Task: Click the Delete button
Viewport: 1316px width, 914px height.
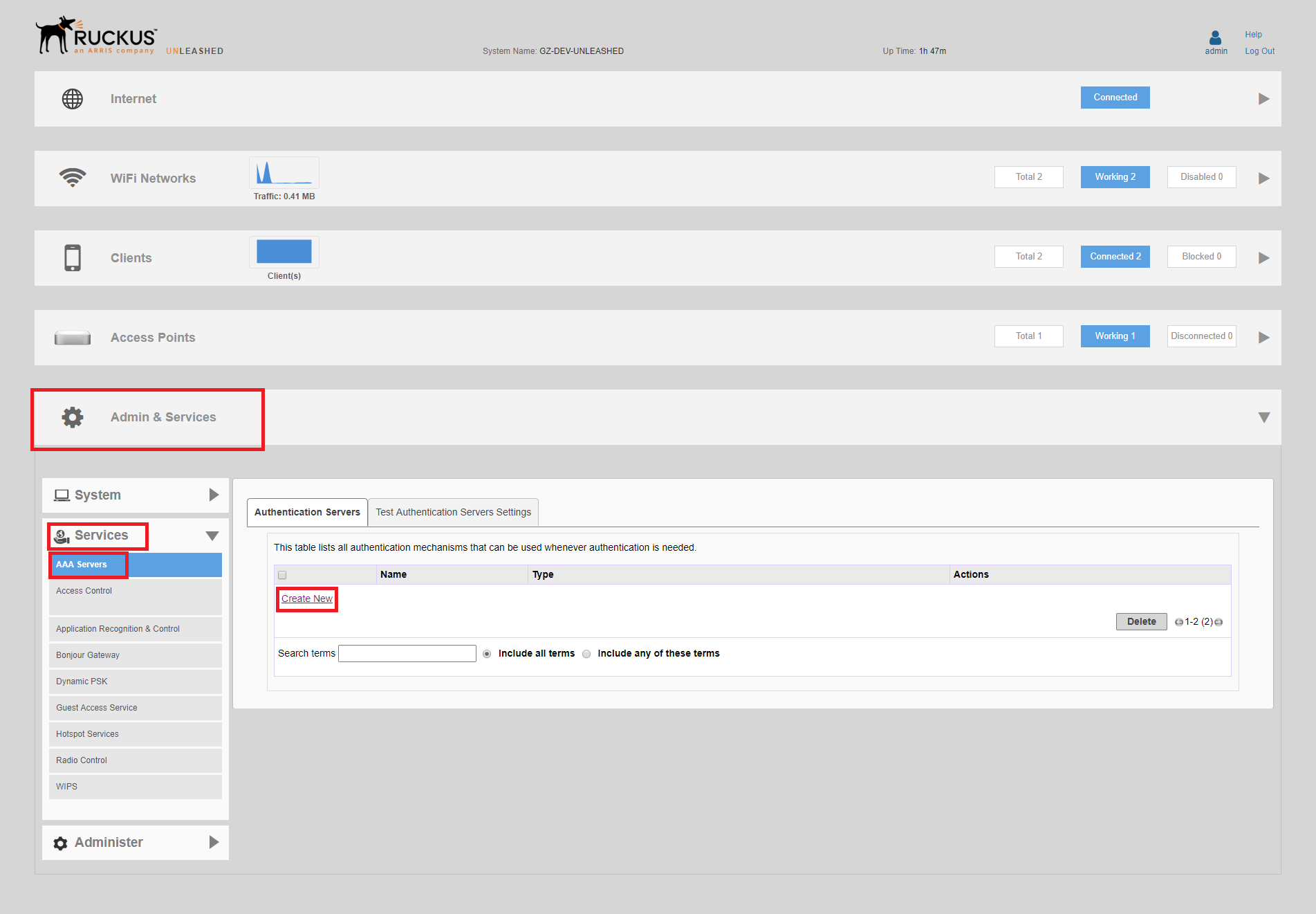Action: click(1142, 621)
